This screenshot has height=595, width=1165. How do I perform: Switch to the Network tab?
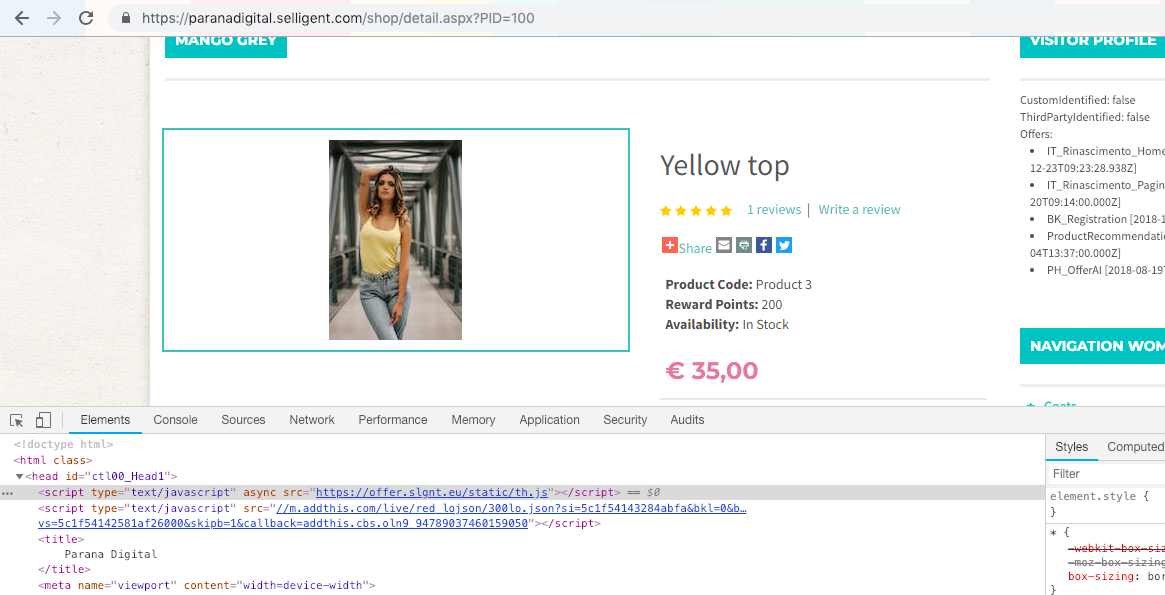tap(312, 420)
